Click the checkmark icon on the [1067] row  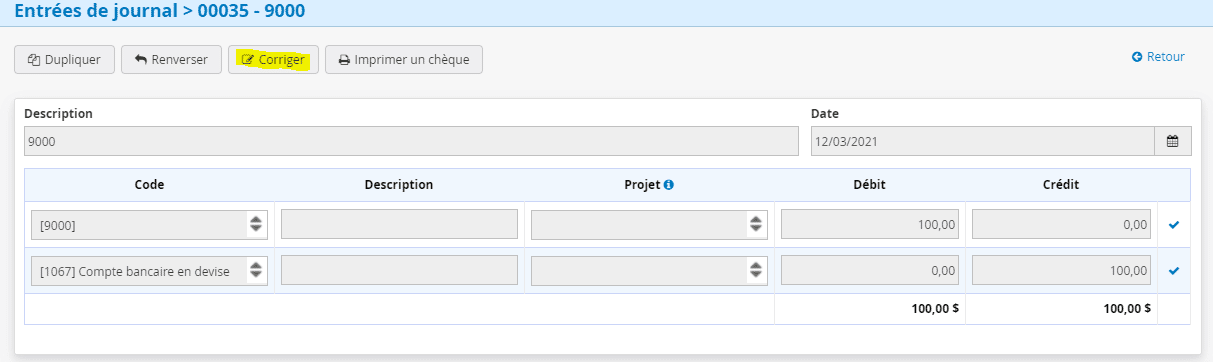pos(1174,270)
